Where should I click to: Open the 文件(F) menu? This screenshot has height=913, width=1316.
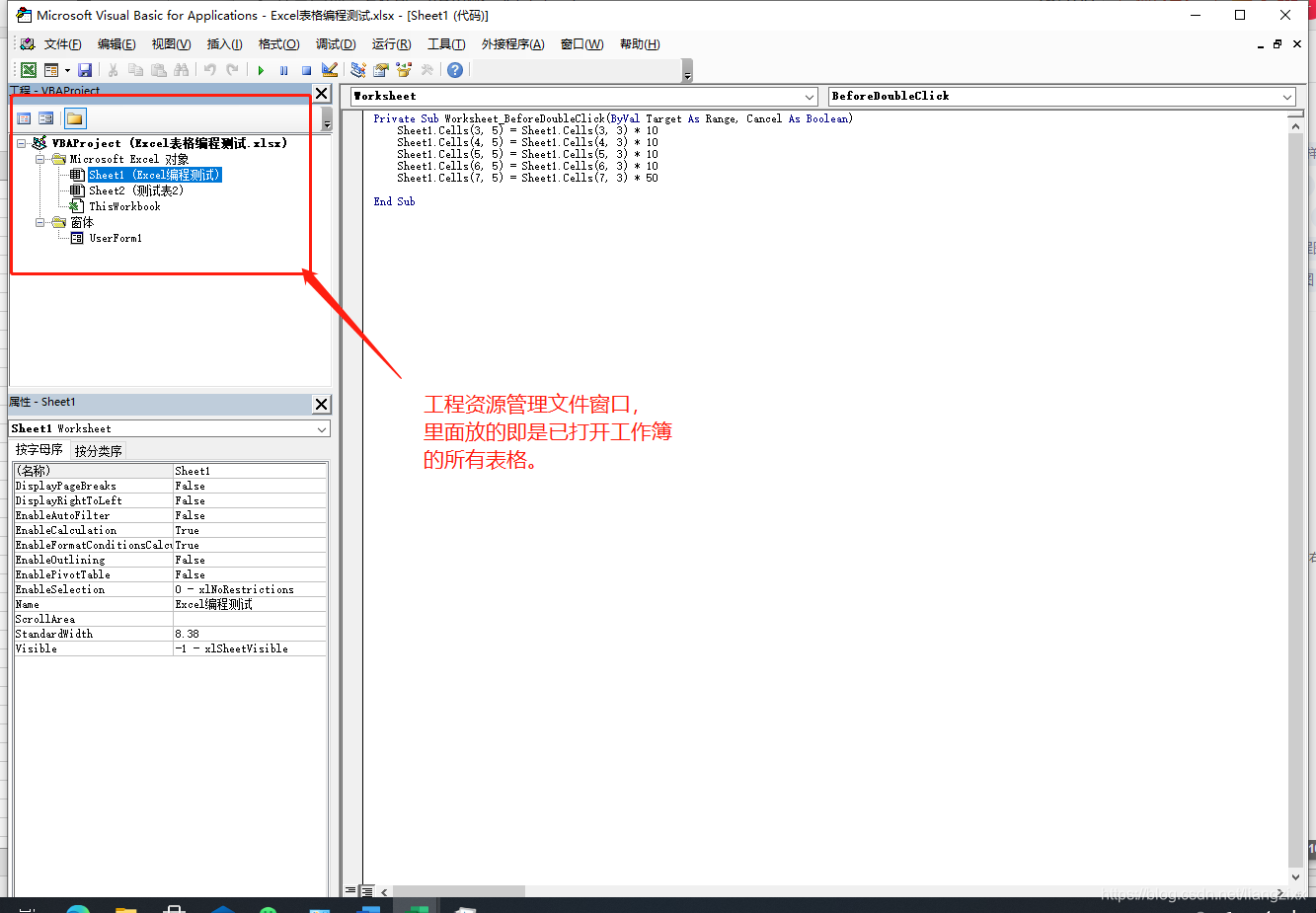pyautogui.click(x=62, y=44)
